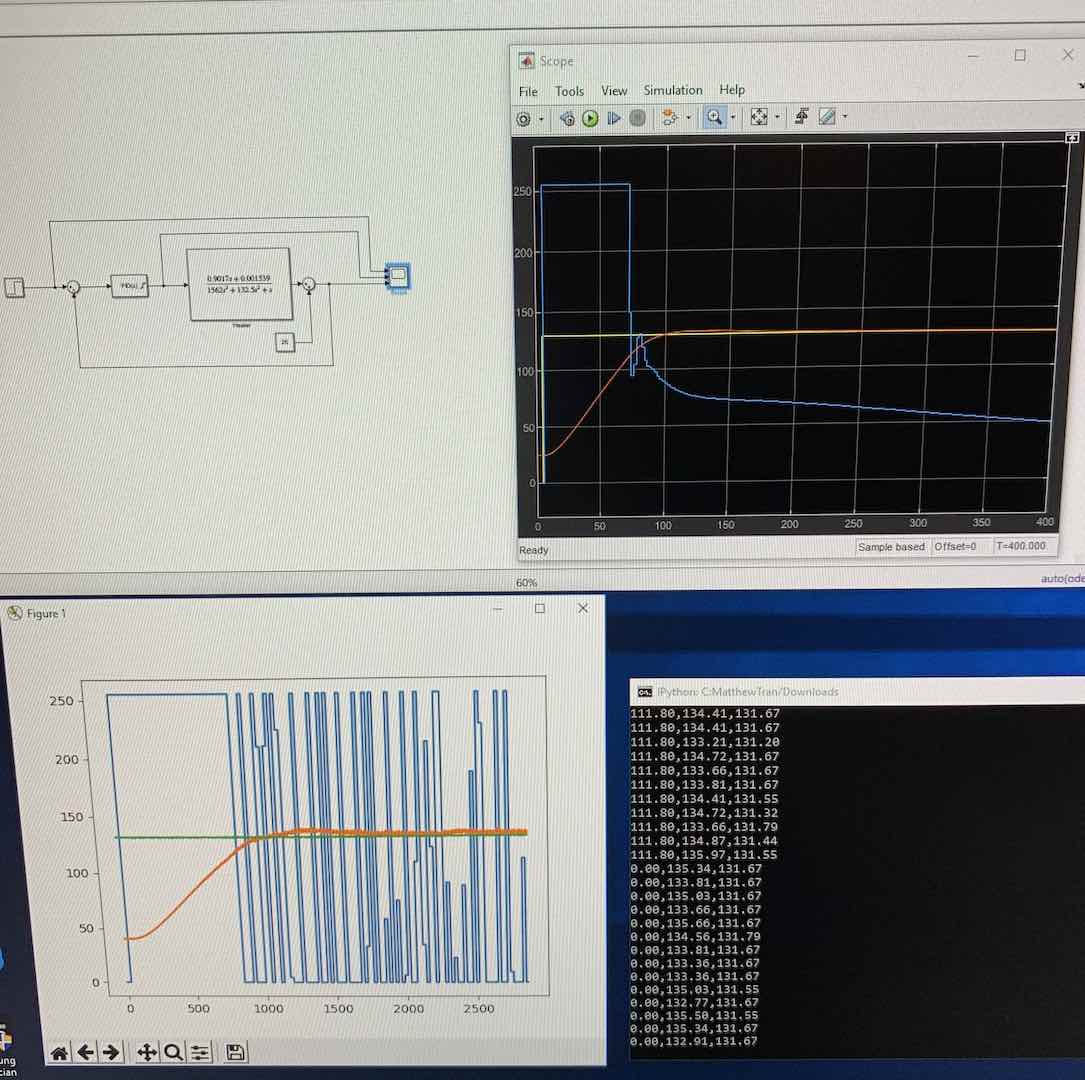Open the Tools menu in Scope

569,90
